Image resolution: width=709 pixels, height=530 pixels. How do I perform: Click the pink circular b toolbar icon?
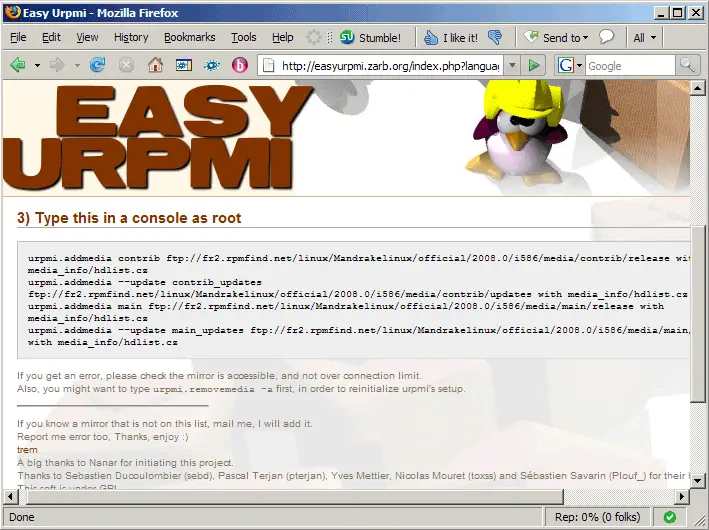(x=240, y=65)
